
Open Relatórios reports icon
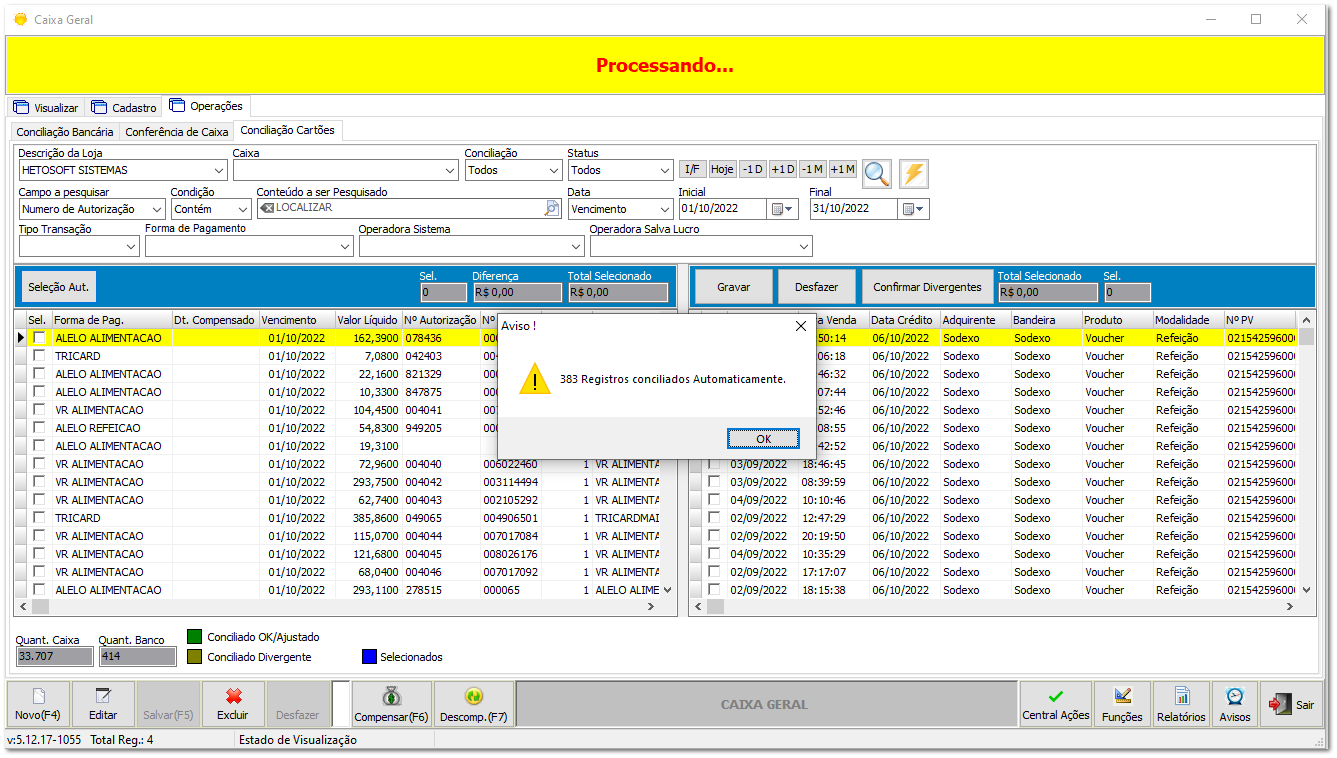1181,704
